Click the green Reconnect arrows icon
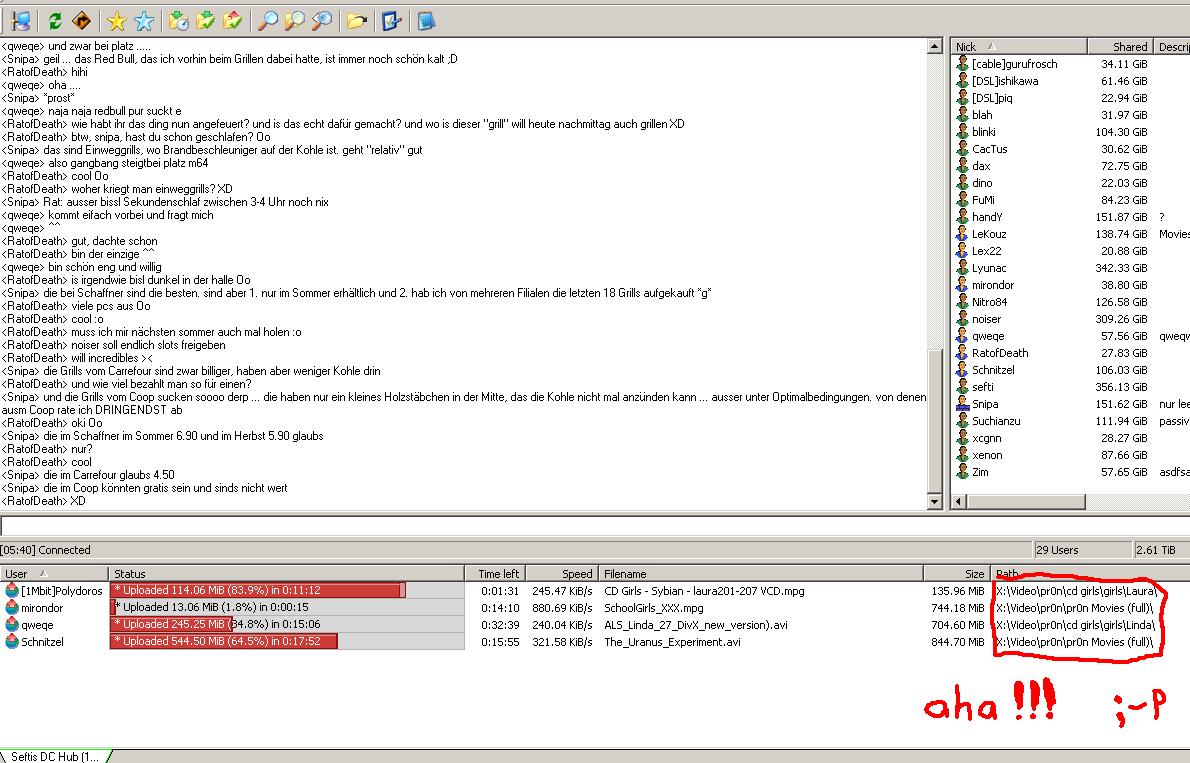 tap(55, 20)
